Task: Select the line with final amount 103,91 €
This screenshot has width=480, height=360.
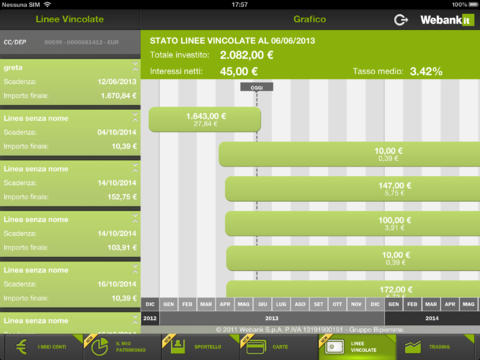Action: (70, 234)
